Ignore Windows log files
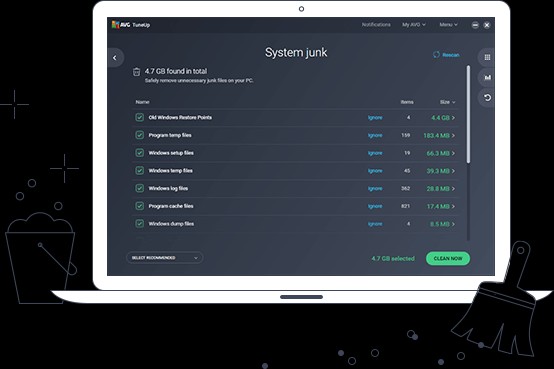 pos(375,188)
